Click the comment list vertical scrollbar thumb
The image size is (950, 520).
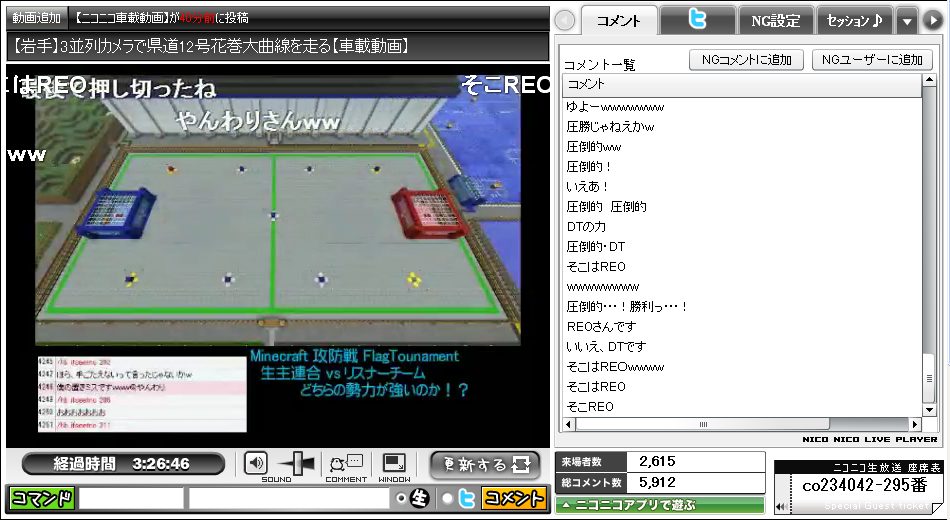(x=929, y=378)
